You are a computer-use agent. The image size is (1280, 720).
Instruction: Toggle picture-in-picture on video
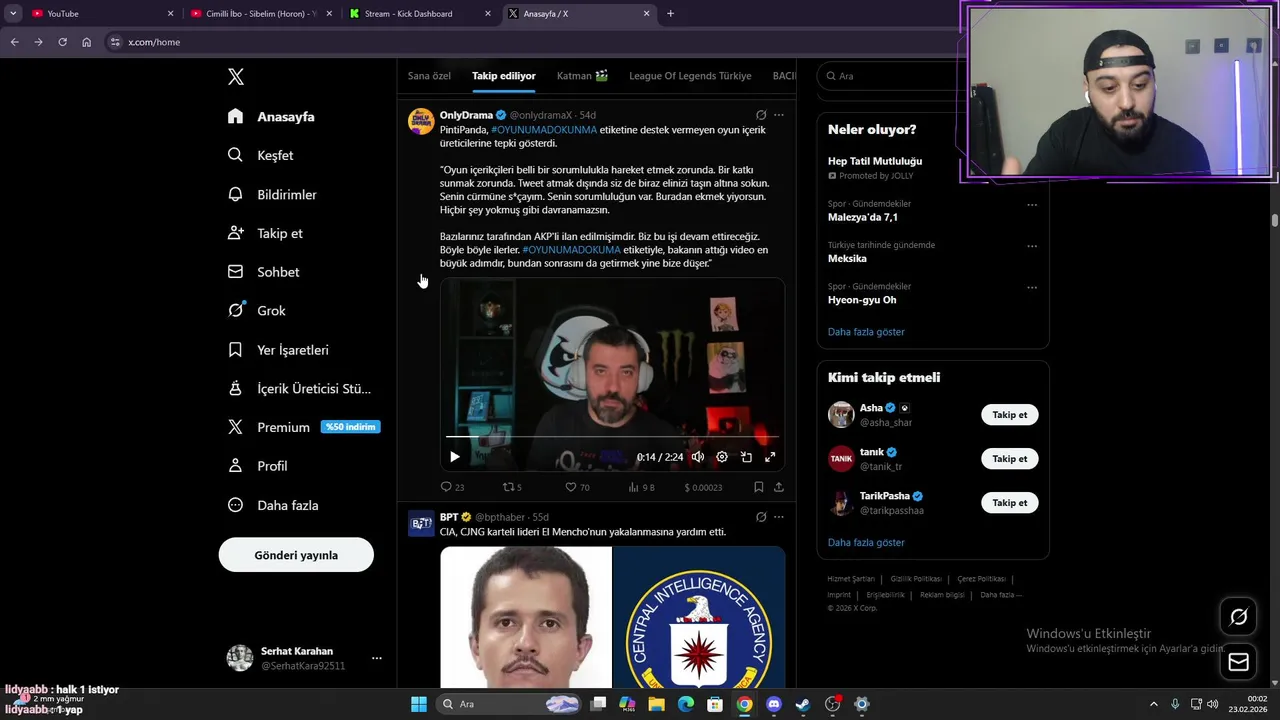click(746, 457)
